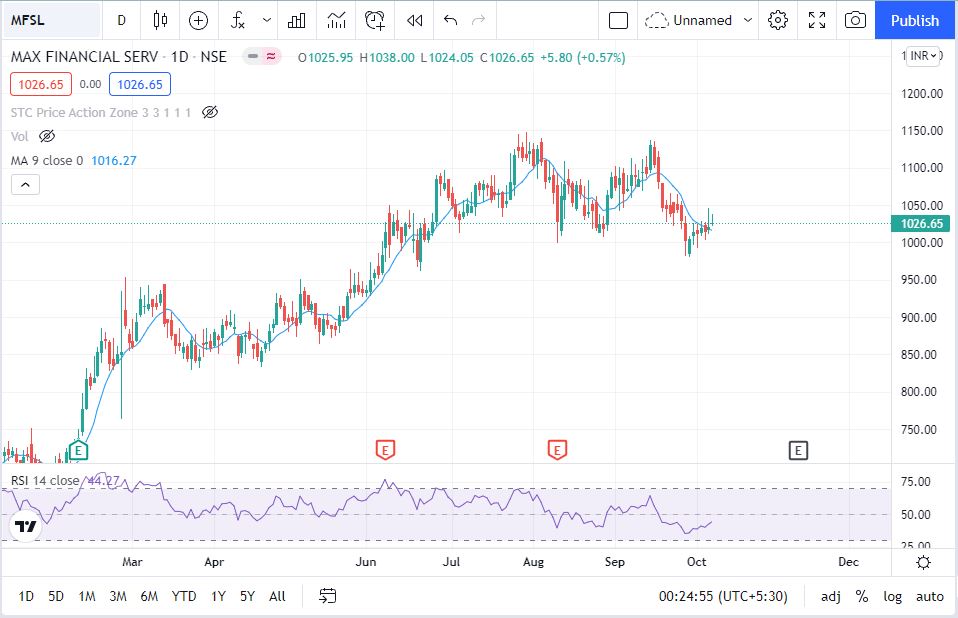Open chart settings via the top gear icon
The image size is (958, 618).
click(779, 20)
